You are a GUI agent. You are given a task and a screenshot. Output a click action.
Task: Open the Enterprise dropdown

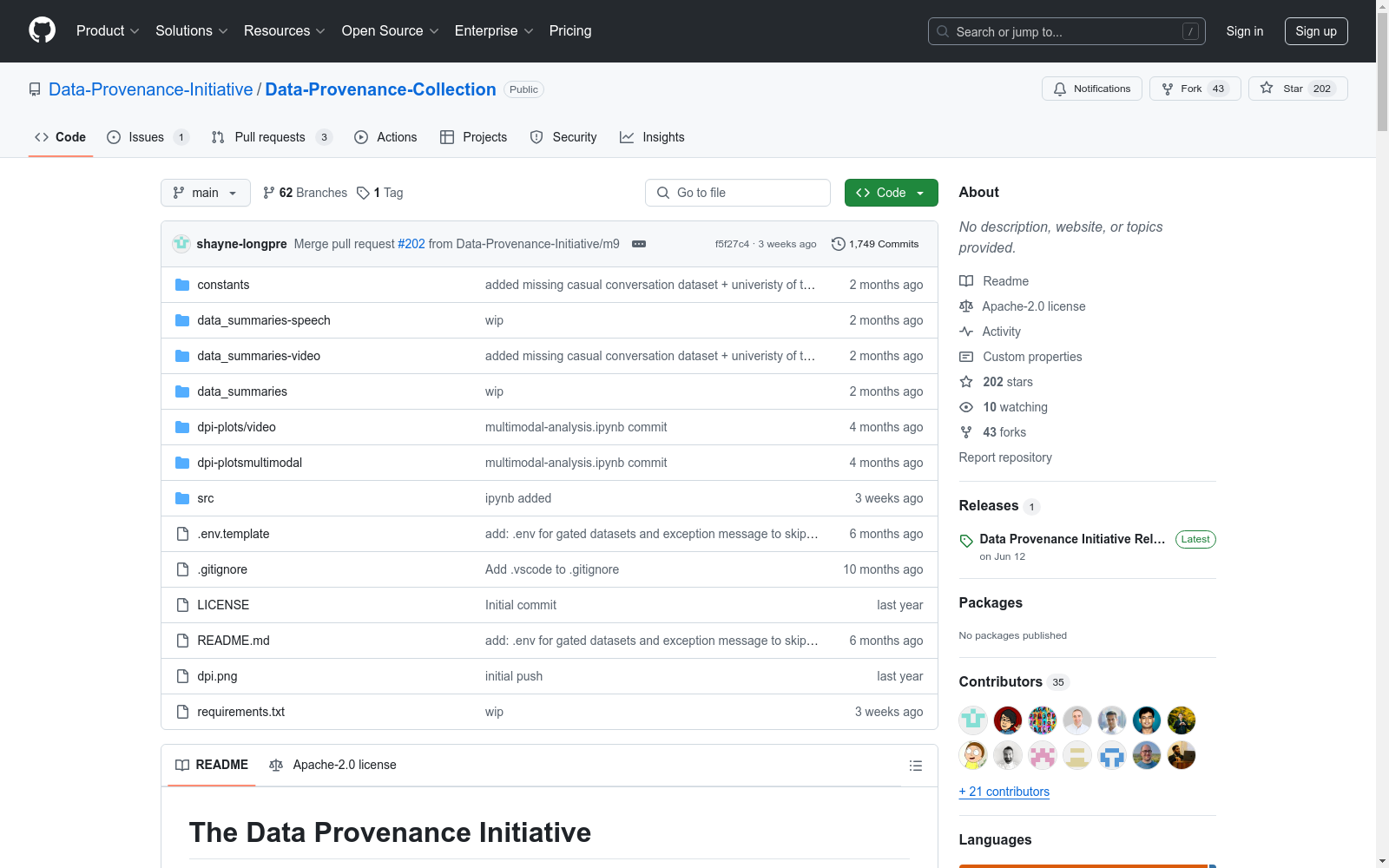(x=494, y=31)
